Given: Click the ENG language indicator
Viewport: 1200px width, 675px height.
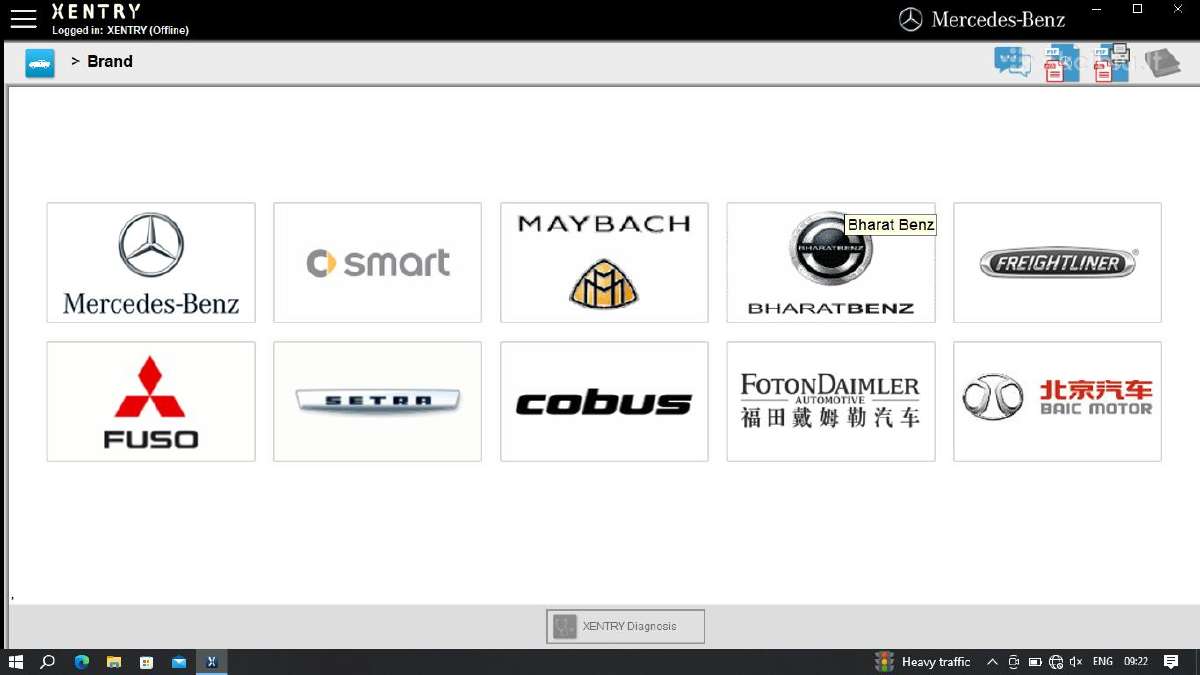Looking at the screenshot, I should pos(1103,662).
